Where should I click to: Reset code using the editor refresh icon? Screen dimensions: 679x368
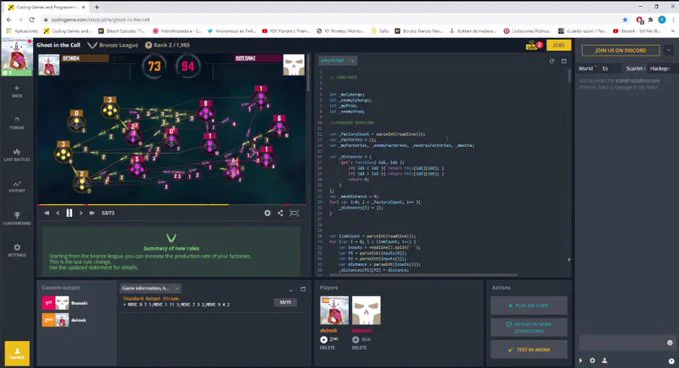point(552,61)
